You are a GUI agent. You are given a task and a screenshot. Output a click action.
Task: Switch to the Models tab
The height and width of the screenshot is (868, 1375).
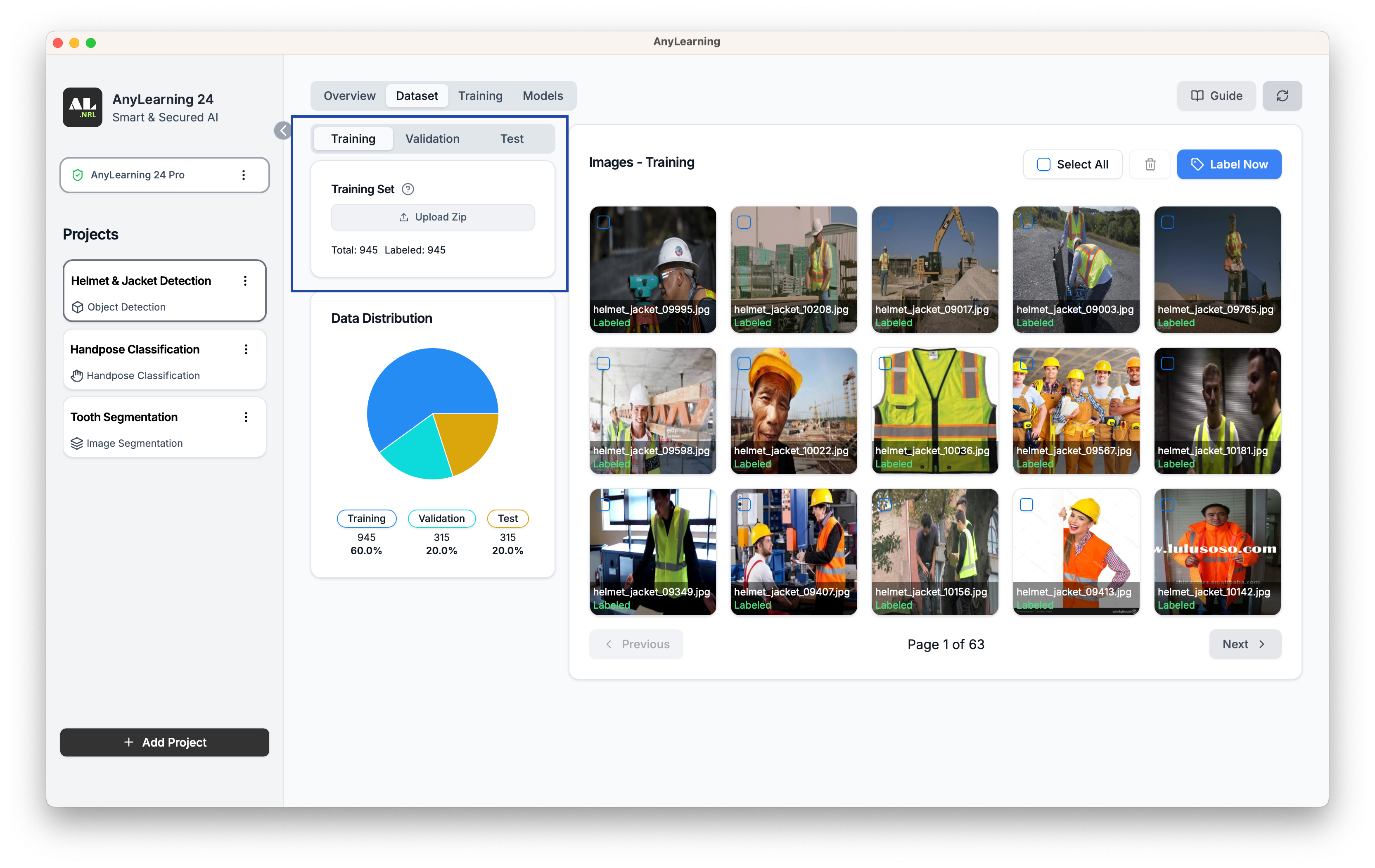click(542, 96)
